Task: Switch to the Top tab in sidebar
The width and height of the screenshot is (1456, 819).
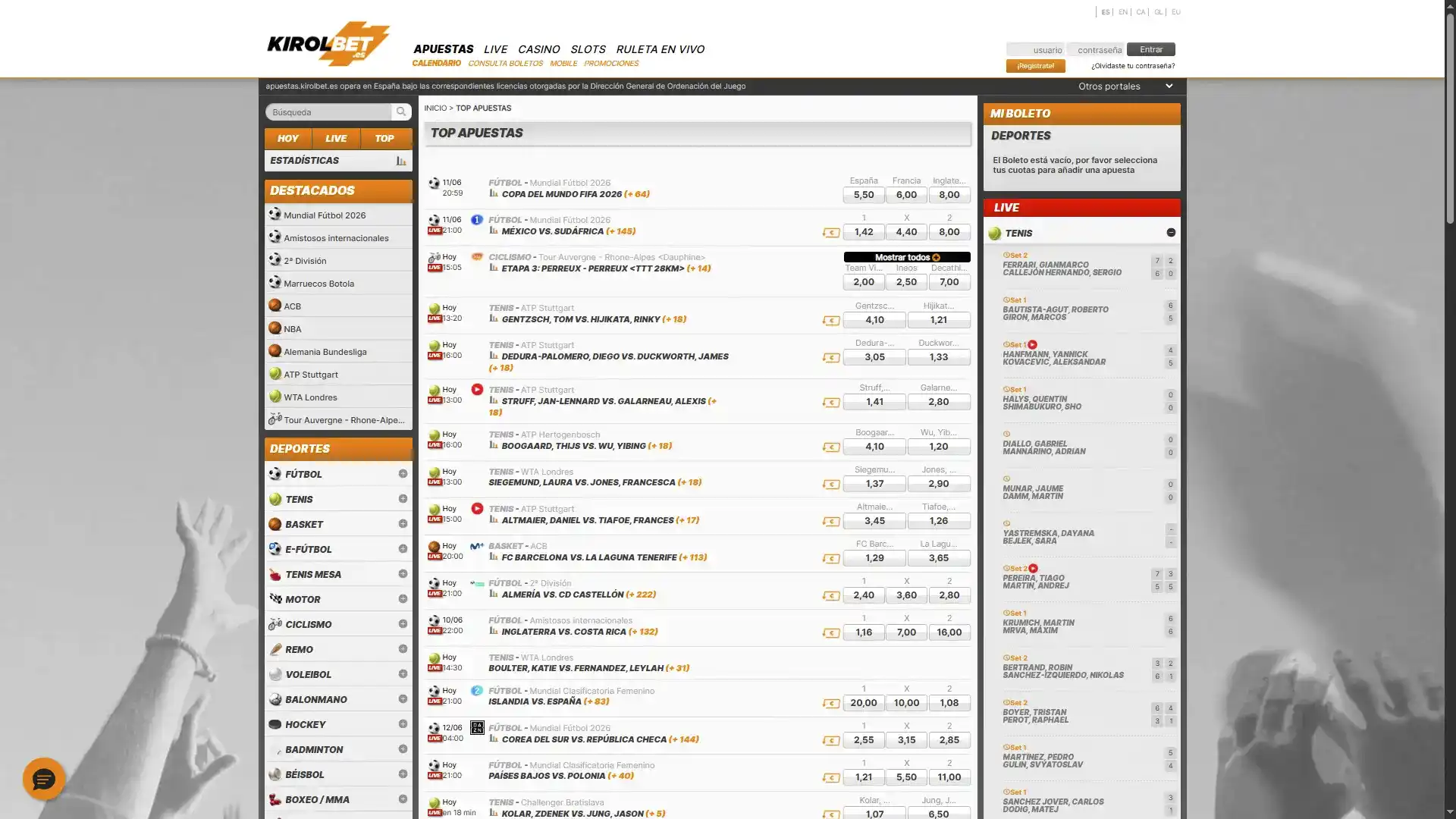Action: click(384, 139)
